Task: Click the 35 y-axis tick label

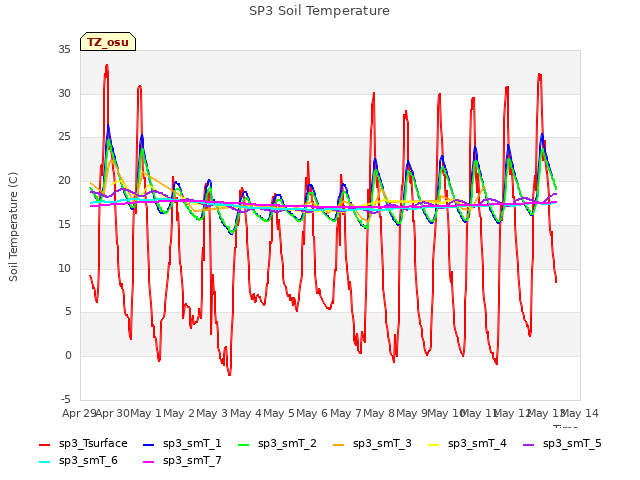Action: (x=64, y=49)
